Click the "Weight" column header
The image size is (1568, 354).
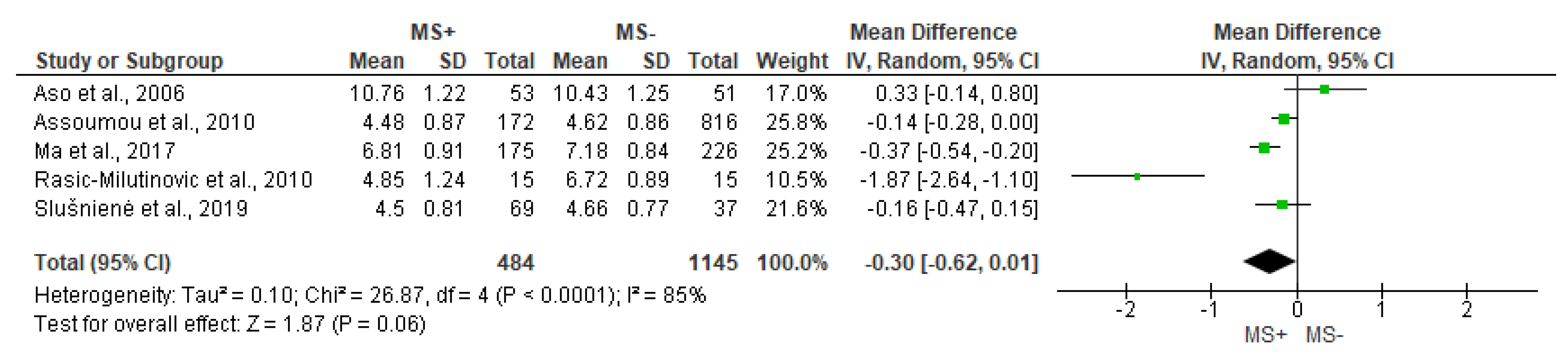[x=791, y=61]
